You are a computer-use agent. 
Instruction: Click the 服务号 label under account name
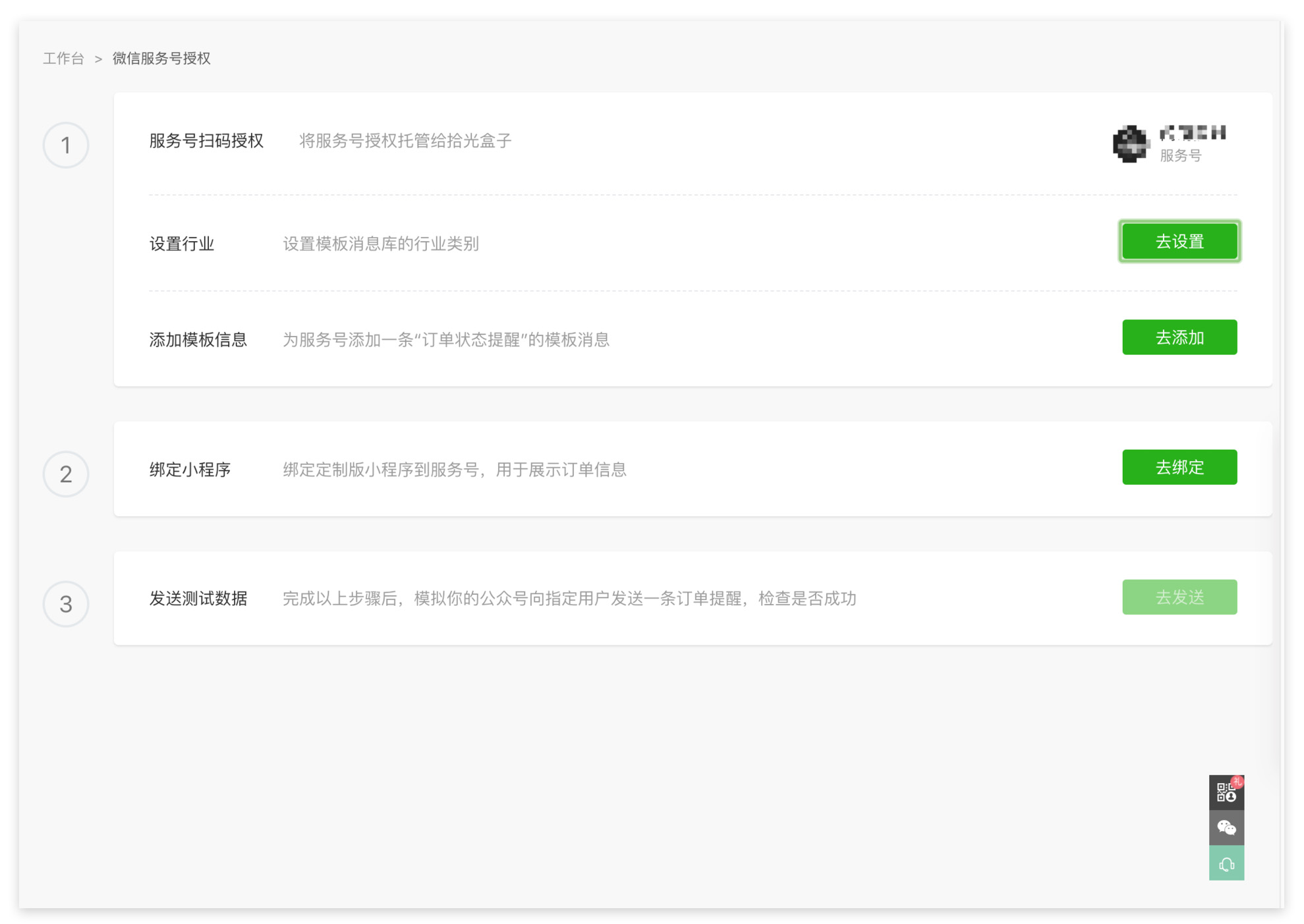(x=1180, y=156)
